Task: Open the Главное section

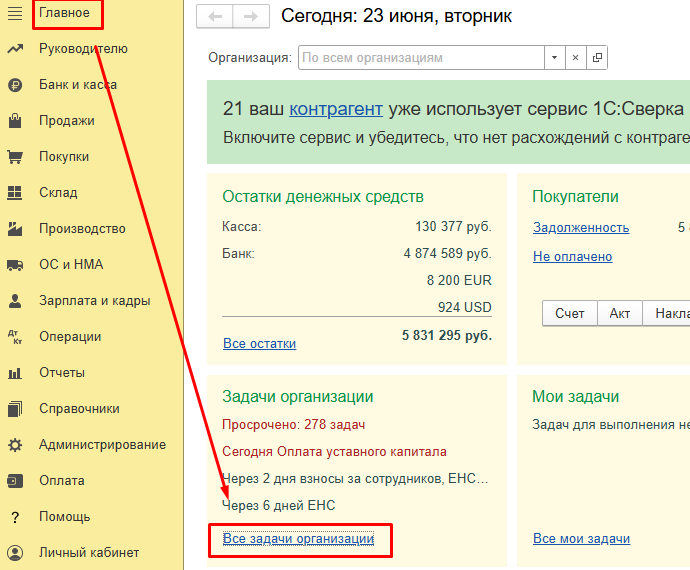Action: click(x=64, y=13)
